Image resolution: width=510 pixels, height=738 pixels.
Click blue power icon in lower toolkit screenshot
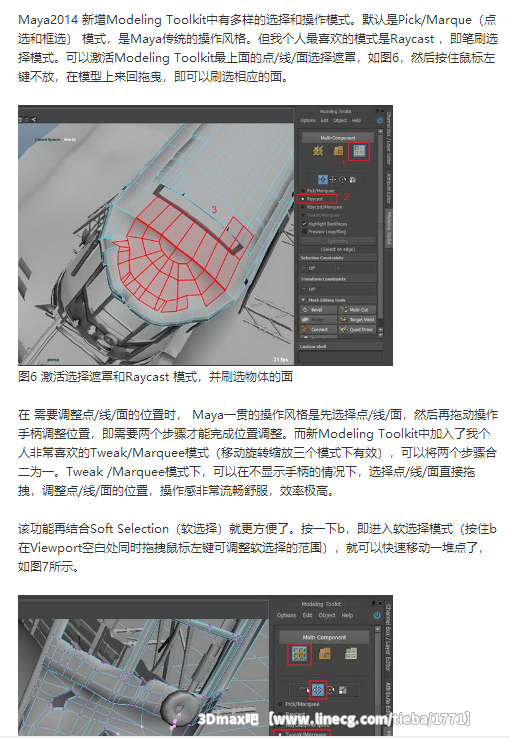coord(377,615)
